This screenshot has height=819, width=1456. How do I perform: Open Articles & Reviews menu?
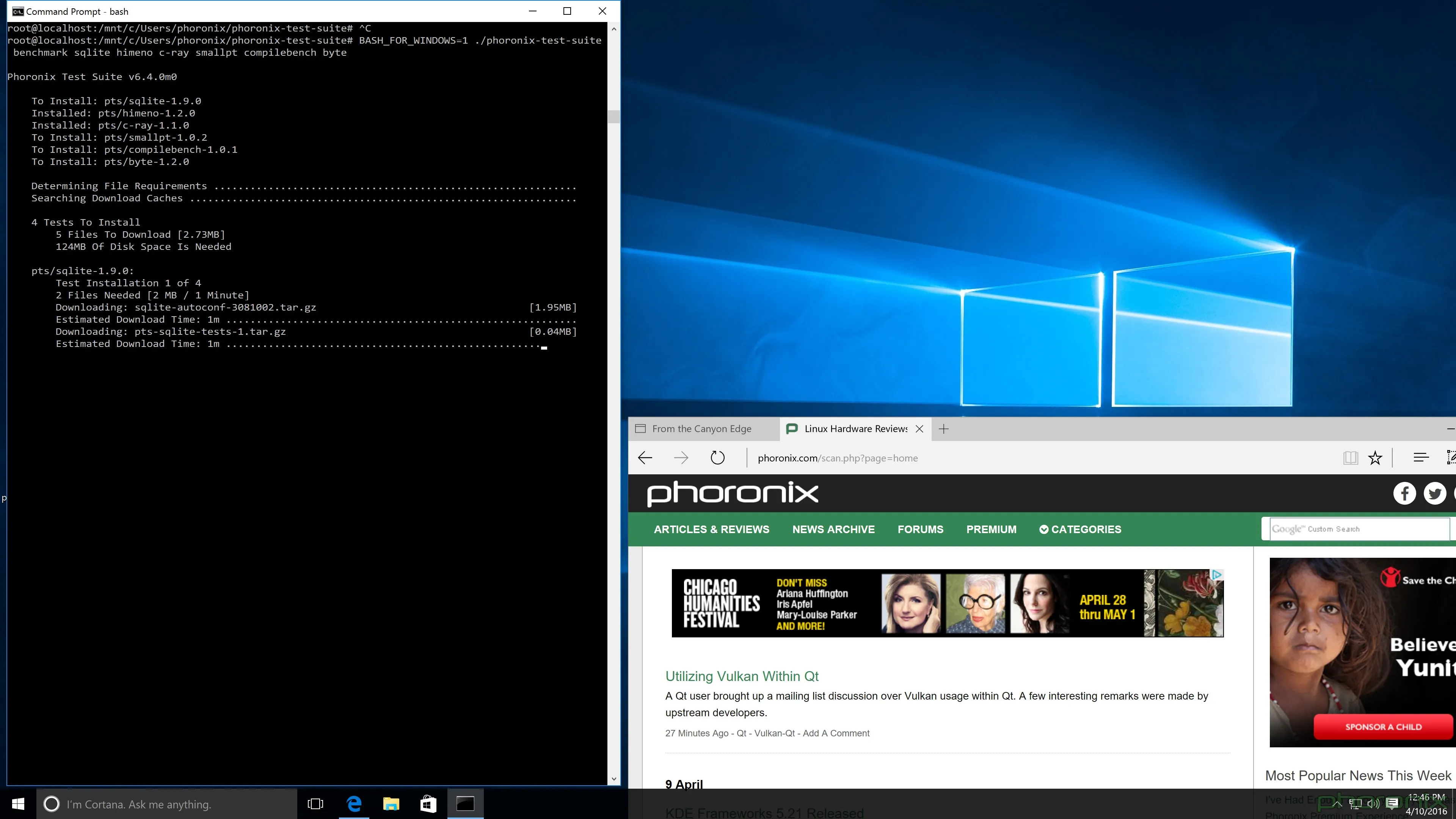pyautogui.click(x=712, y=530)
